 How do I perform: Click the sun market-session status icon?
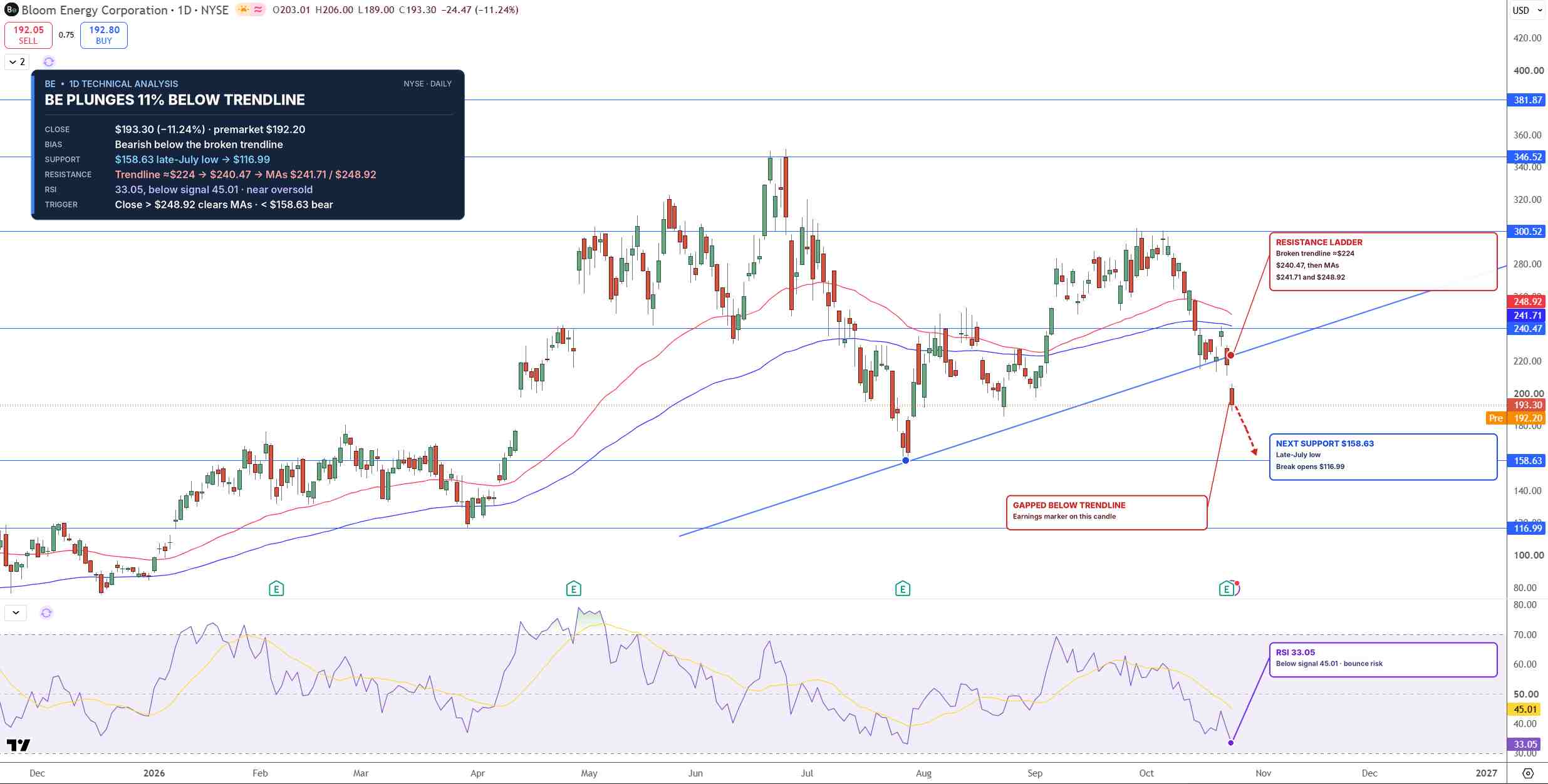[244, 10]
